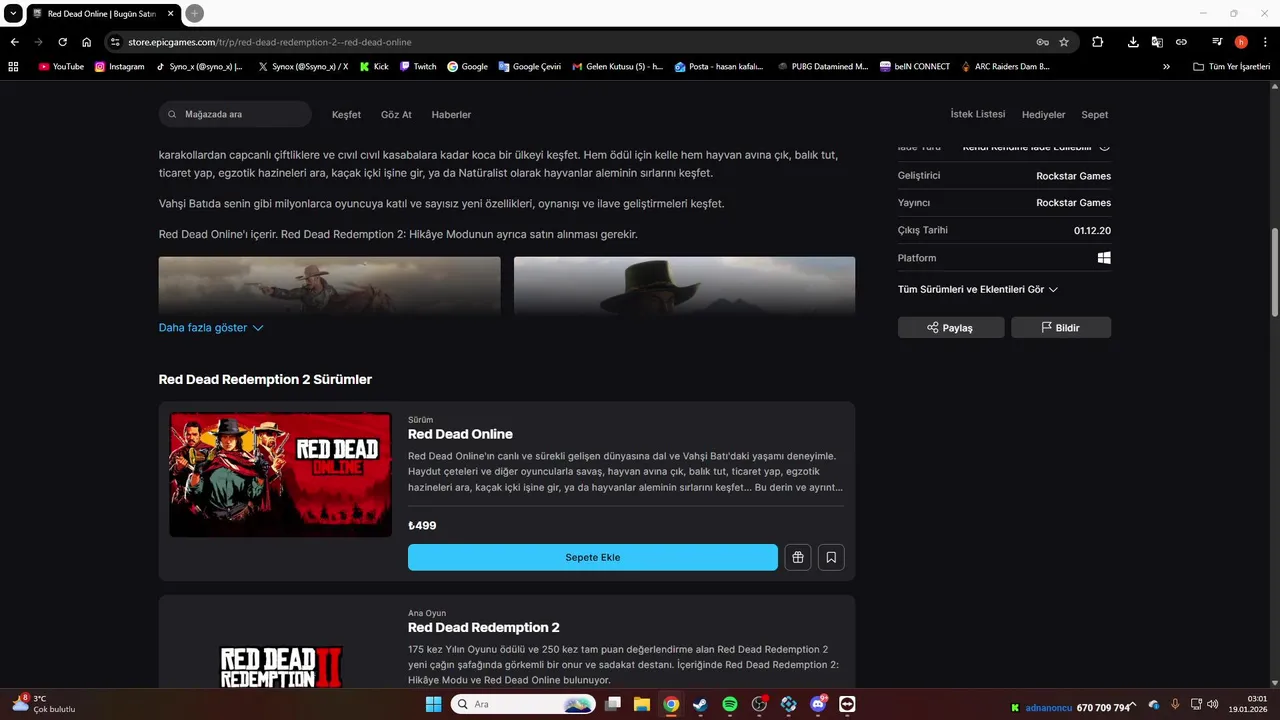Open File Explorer from the taskbar
Image resolution: width=1280 pixels, height=720 pixels.
click(x=642, y=704)
